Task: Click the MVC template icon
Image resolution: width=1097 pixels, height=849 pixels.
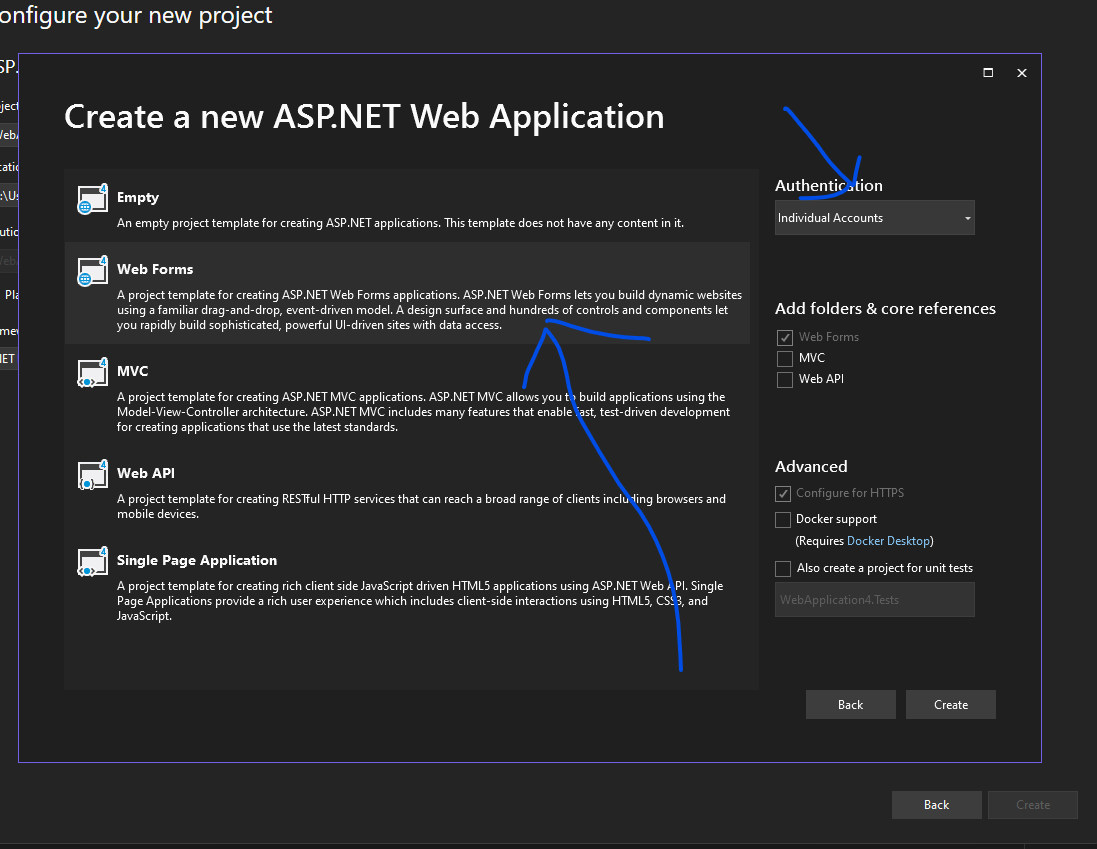Action: (92, 373)
